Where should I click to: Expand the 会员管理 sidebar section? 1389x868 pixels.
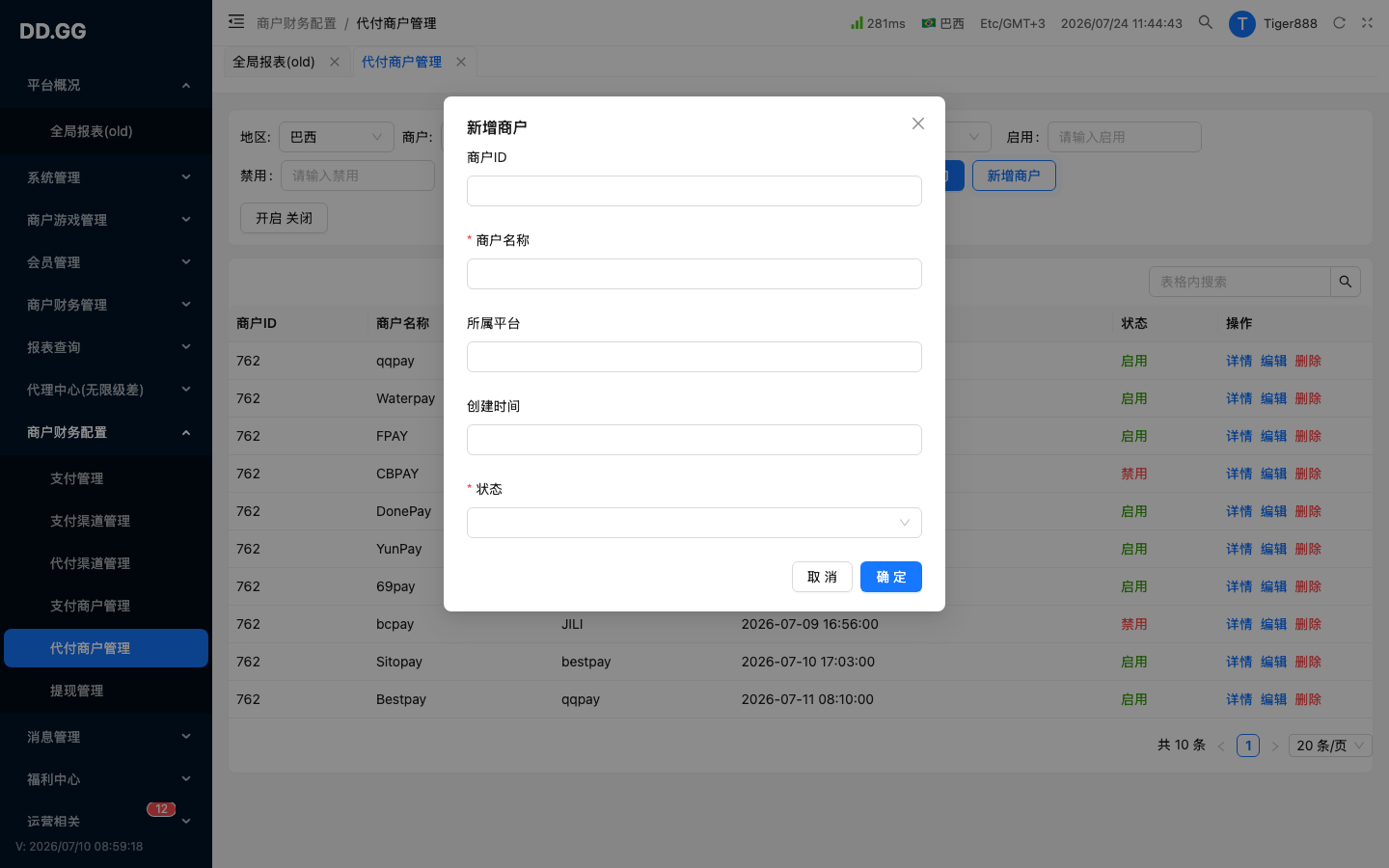[106, 262]
